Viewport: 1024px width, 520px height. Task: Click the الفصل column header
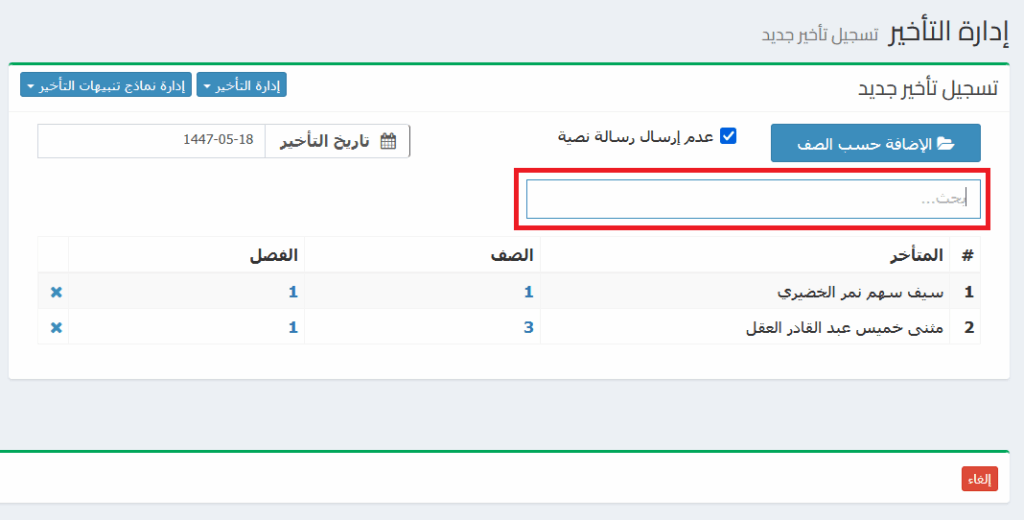(275, 255)
